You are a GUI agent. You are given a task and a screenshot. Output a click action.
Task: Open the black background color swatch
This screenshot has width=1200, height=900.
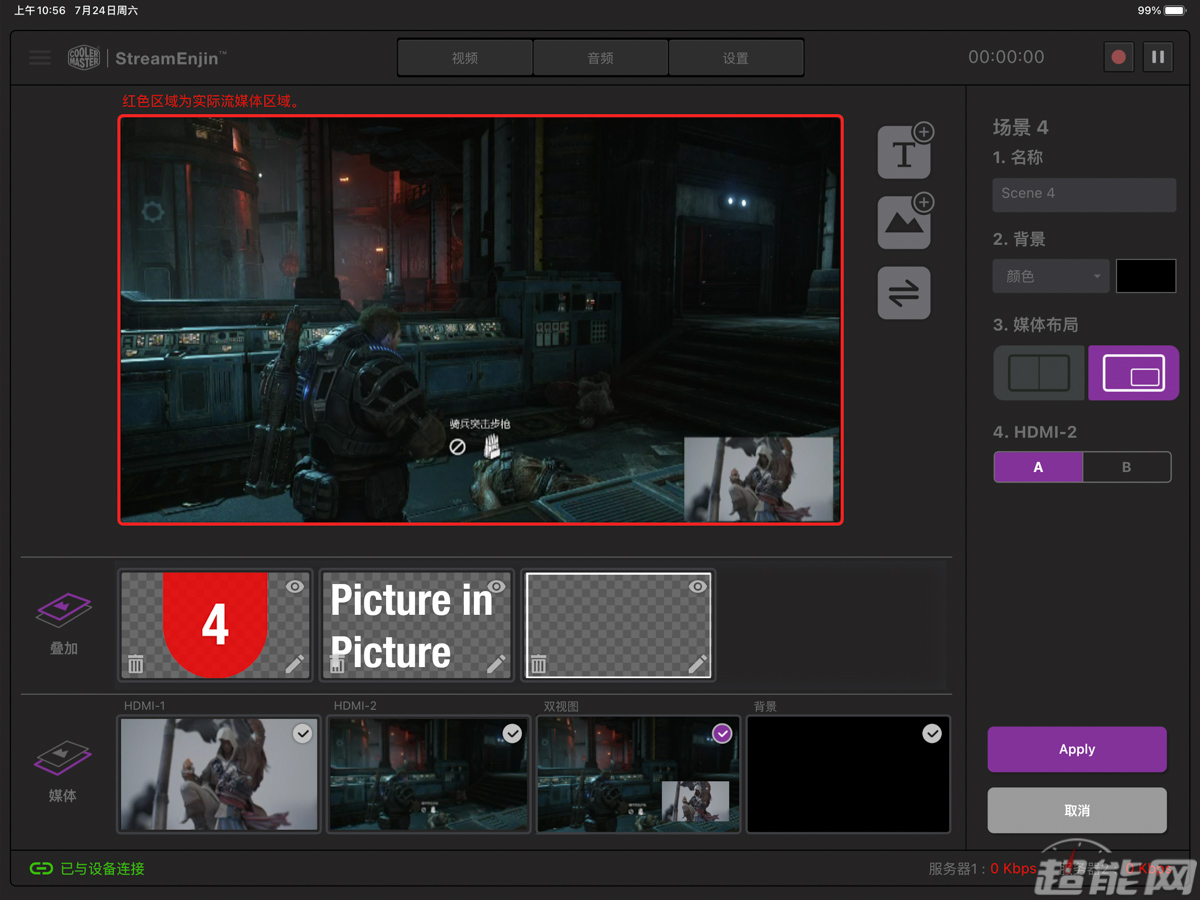[x=1146, y=276]
